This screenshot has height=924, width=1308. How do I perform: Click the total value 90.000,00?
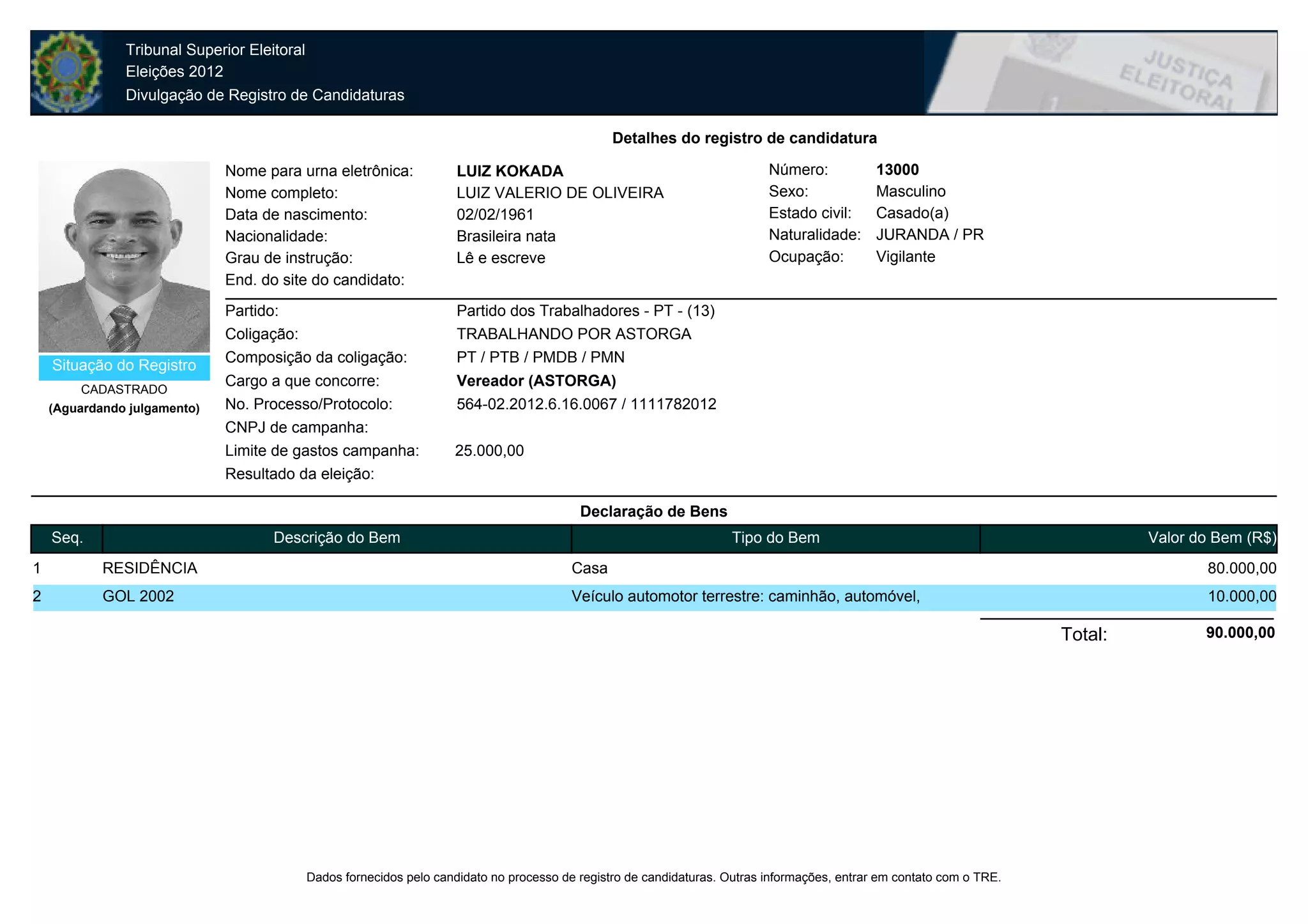click(x=1240, y=633)
